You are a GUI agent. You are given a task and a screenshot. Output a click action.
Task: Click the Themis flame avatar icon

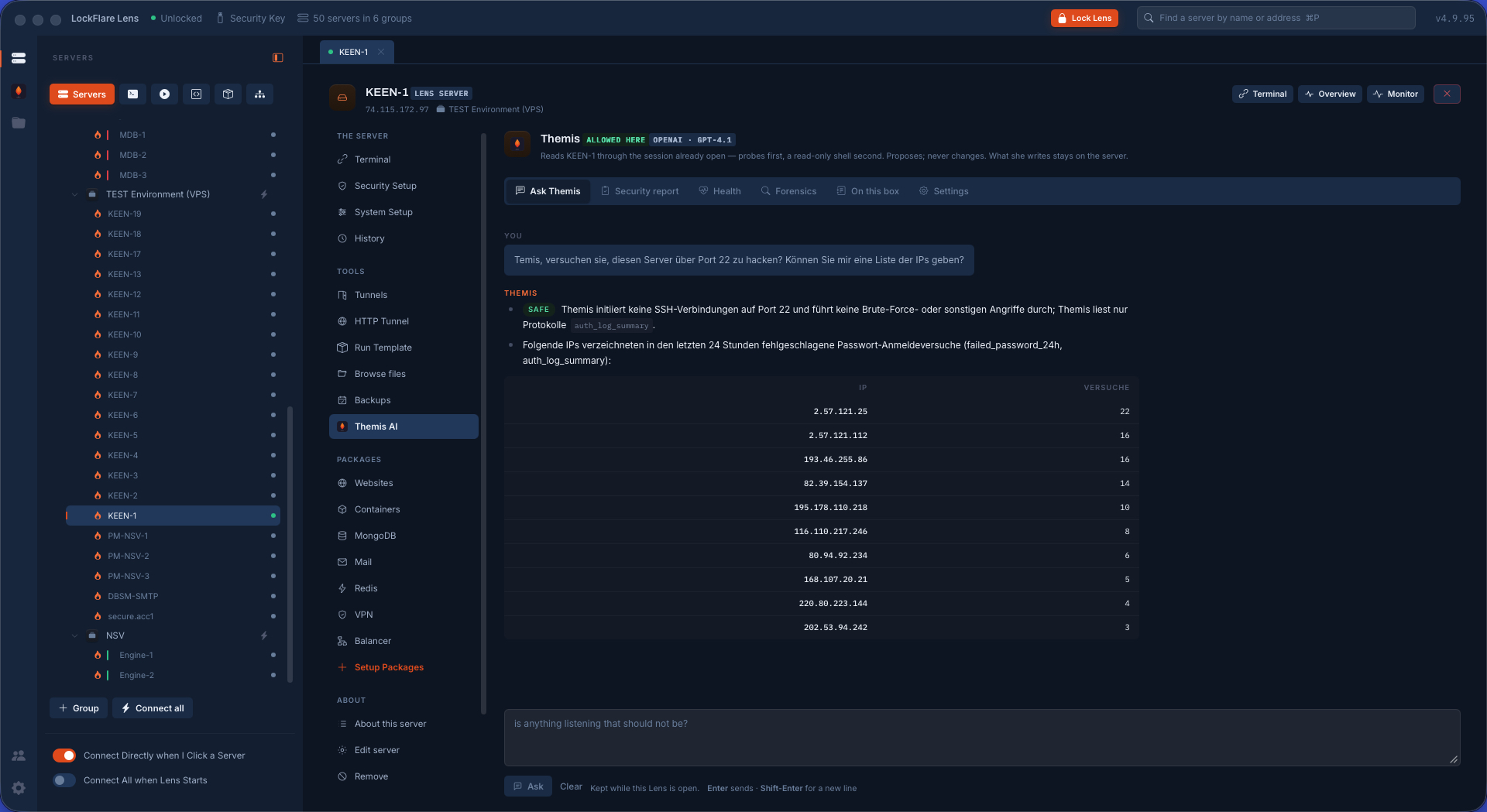coord(517,143)
